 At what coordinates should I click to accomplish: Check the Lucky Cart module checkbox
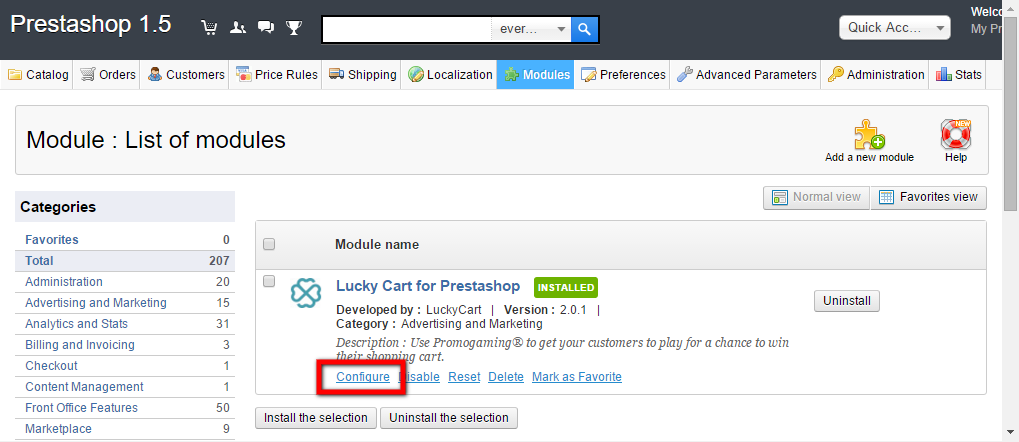tap(269, 282)
